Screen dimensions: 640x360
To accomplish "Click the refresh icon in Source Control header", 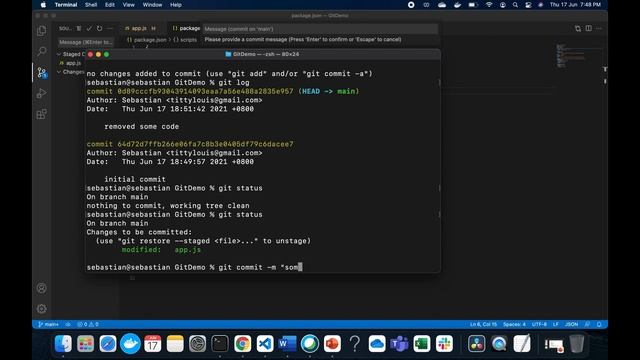I will click(100, 29).
